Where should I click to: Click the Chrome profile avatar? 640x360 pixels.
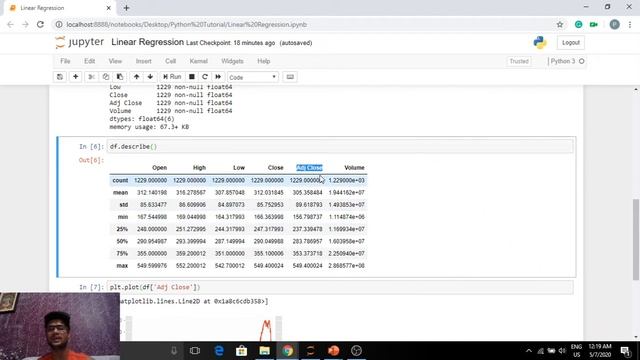614,24
